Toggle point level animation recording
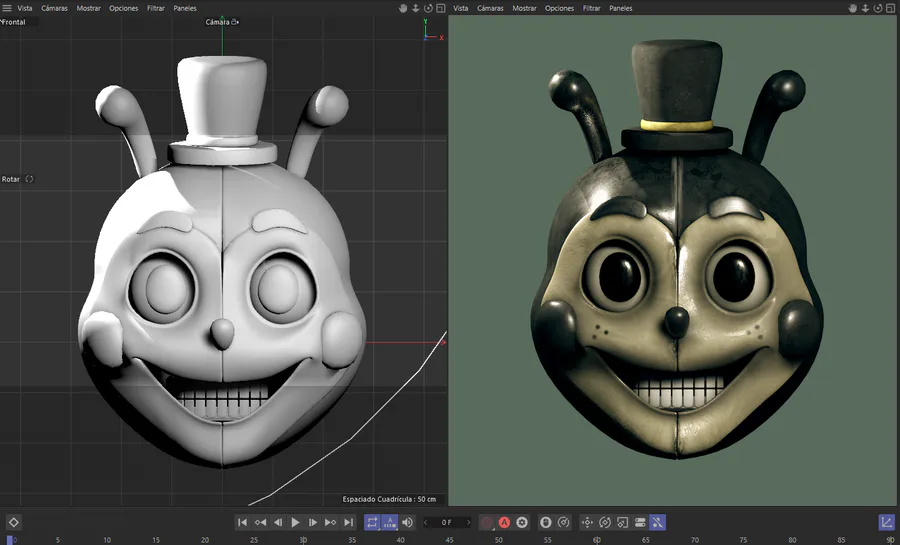This screenshot has height=545, width=900. click(x=658, y=522)
